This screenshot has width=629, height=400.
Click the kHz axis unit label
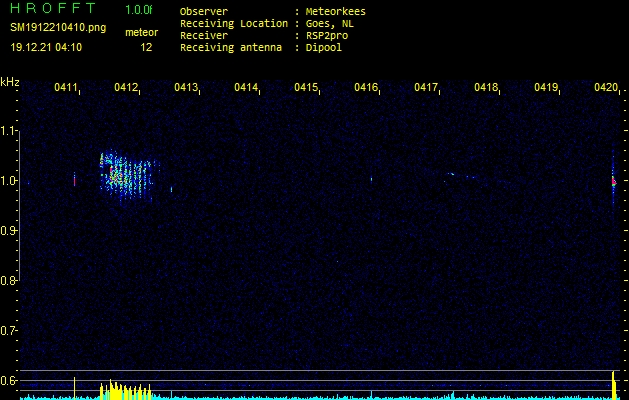pos(10,82)
